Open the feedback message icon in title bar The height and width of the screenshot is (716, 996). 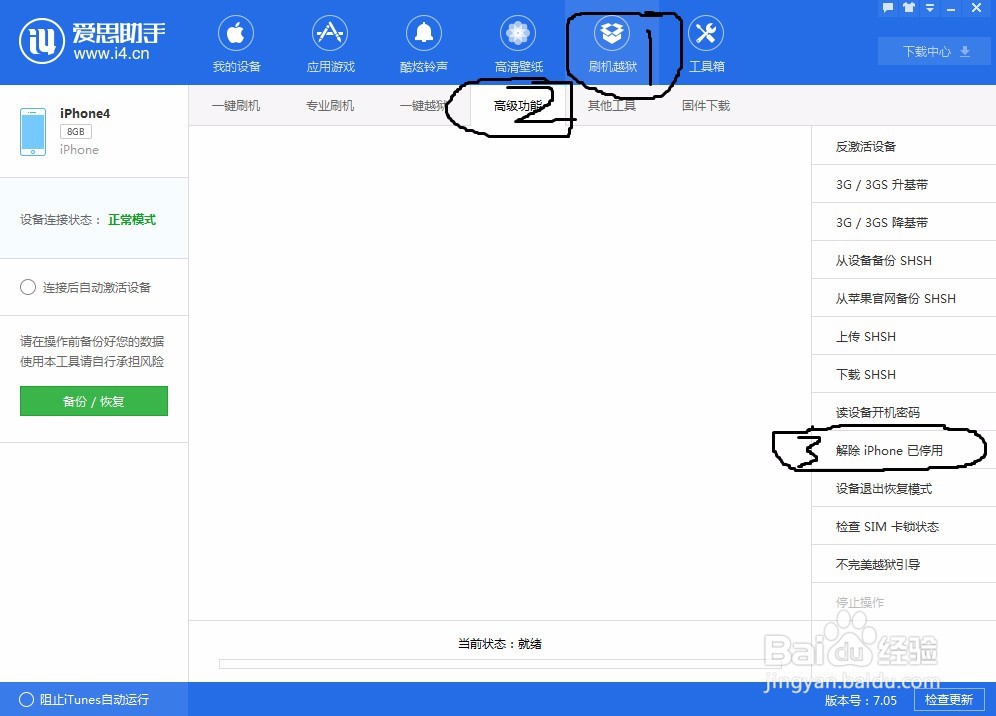click(888, 8)
